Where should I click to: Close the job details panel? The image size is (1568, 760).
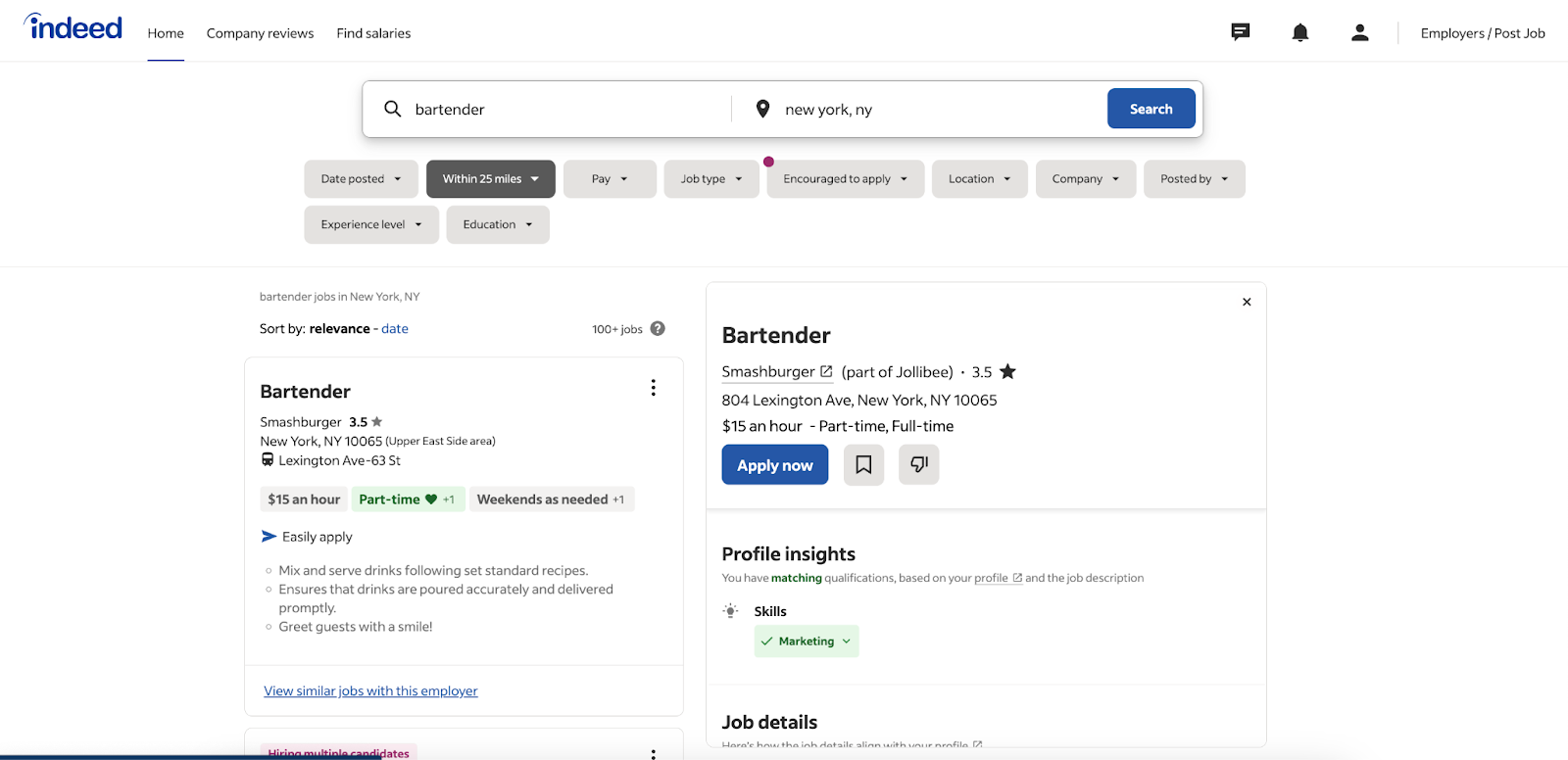click(1247, 302)
